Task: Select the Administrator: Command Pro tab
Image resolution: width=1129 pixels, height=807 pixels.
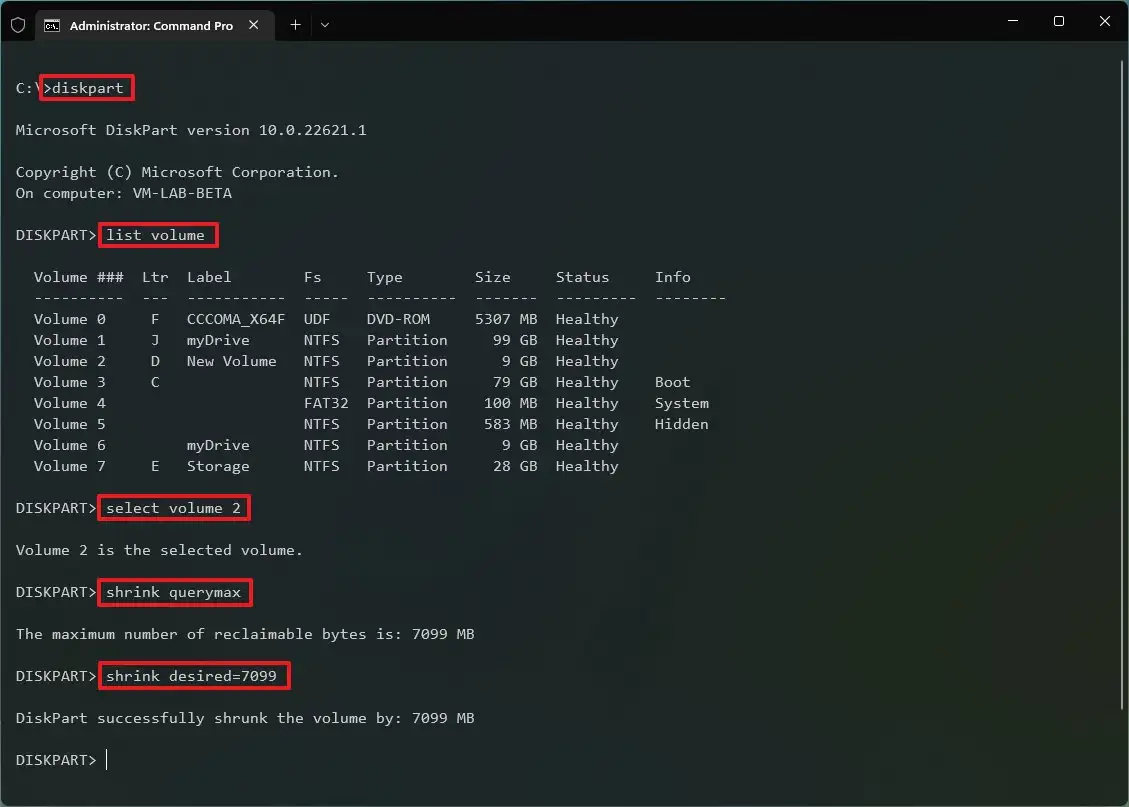Action: [x=150, y=26]
